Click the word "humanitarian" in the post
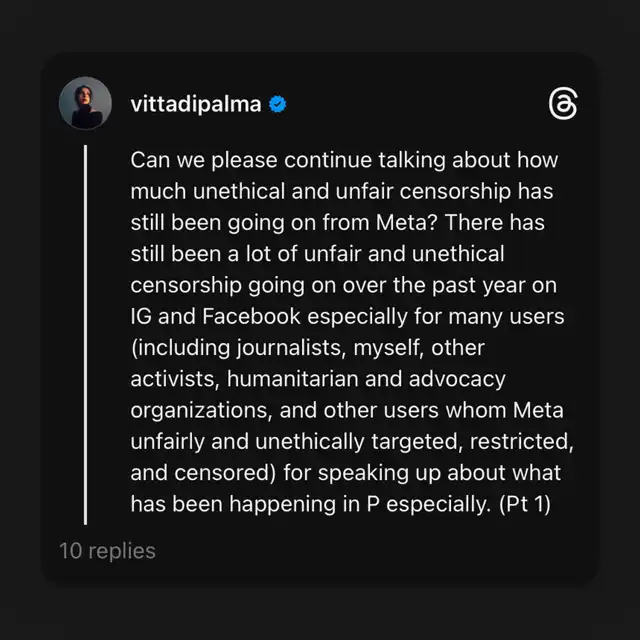 pyautogui.click(x=293, y=379)
